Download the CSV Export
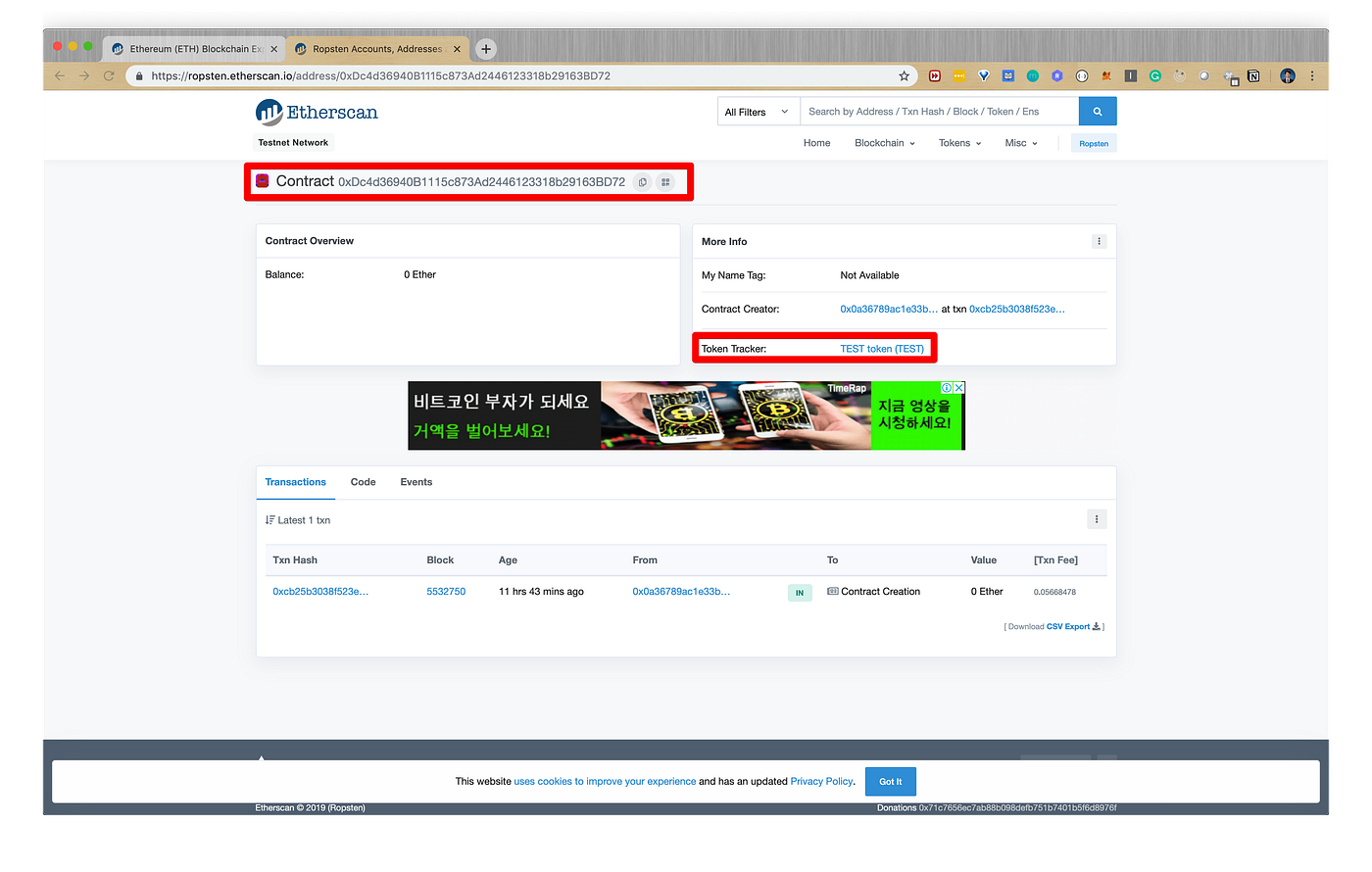The height and width of the screenshot is (872, 1372). point(1073,627)
